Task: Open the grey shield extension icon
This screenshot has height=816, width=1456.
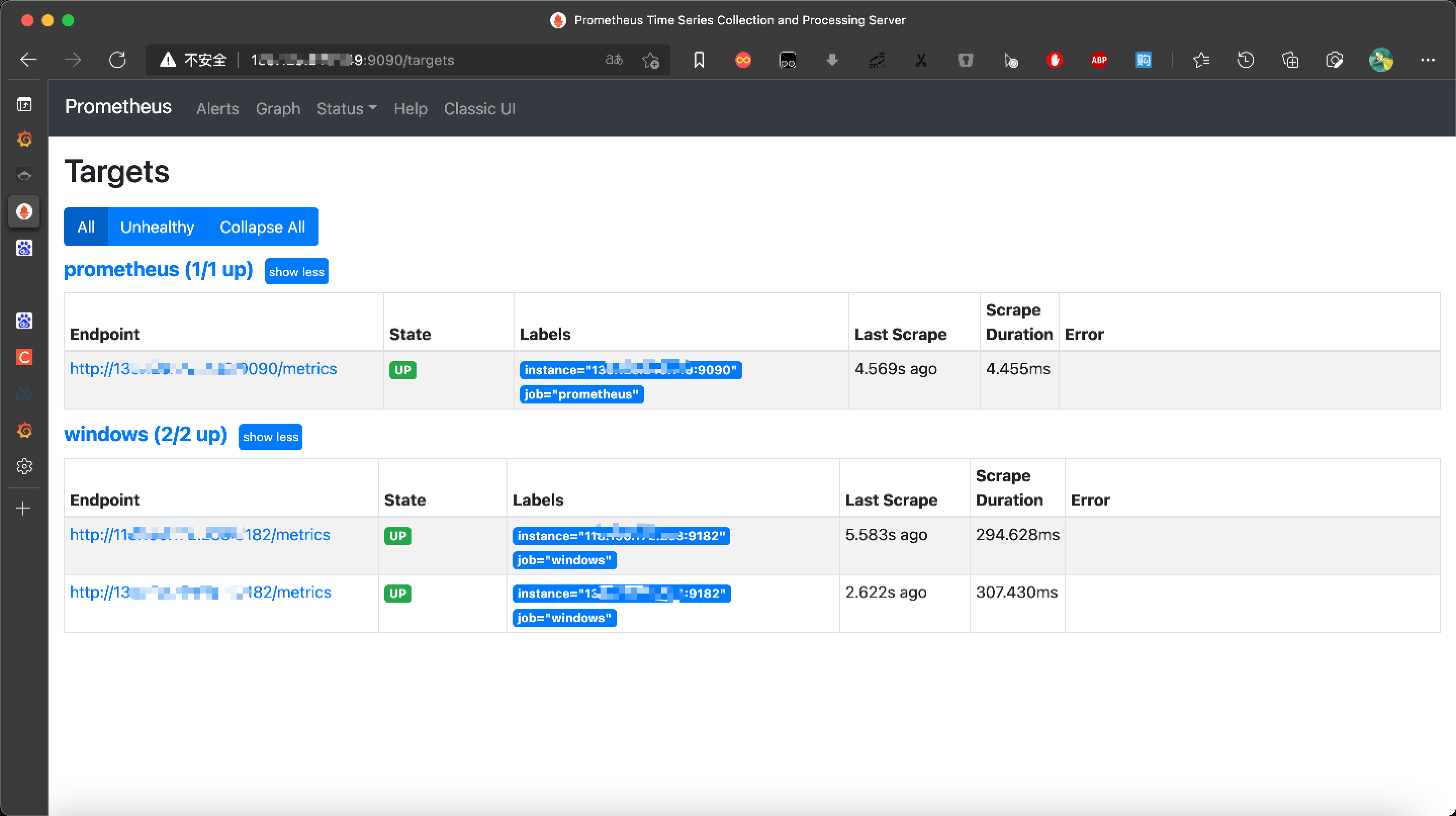Action: 966,60
